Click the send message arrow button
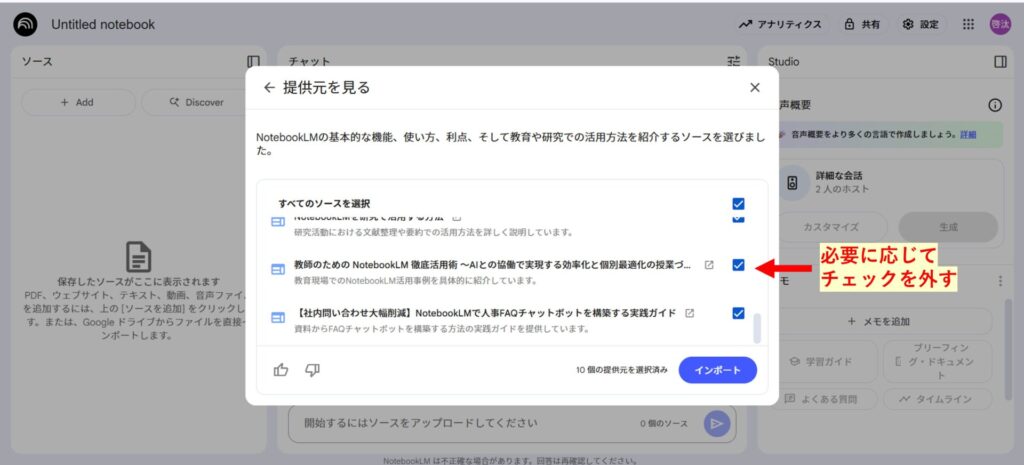This screenshot has width=1024, height=465. coord(716,424)
